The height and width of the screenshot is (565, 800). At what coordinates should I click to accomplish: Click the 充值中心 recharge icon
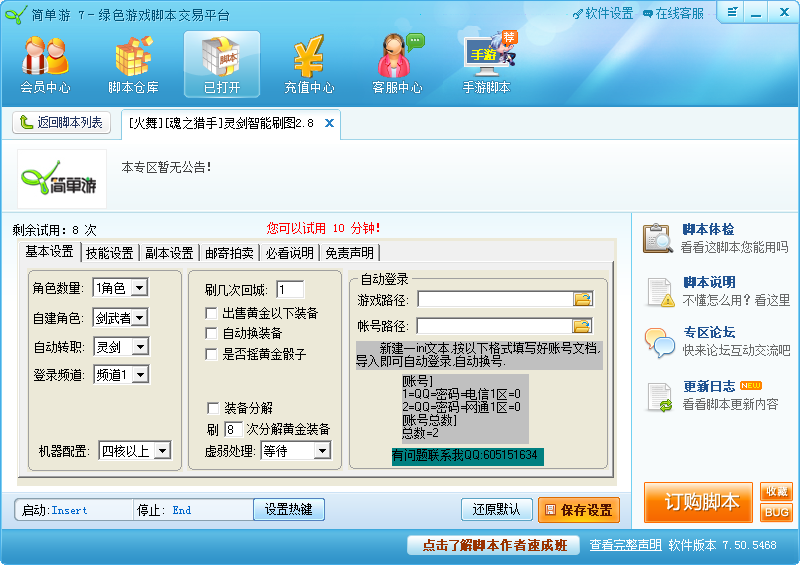click(x=309, y=65)
